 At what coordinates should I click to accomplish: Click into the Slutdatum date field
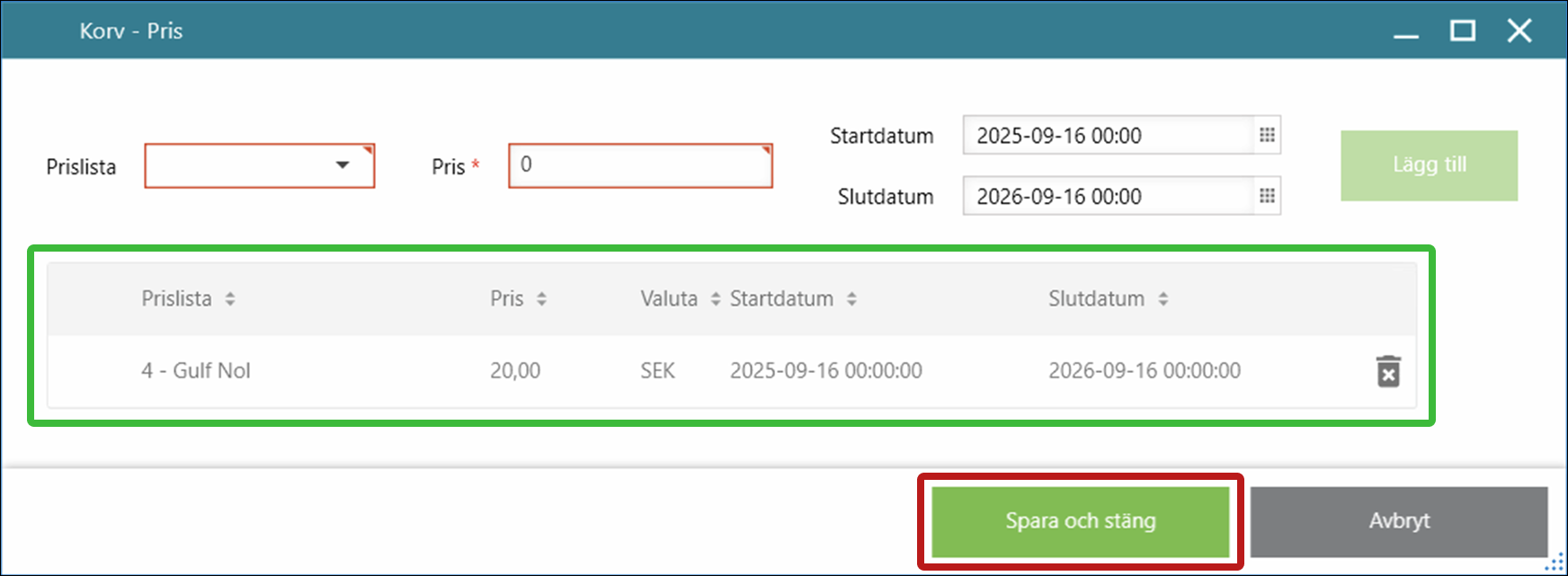point(1108,196)
